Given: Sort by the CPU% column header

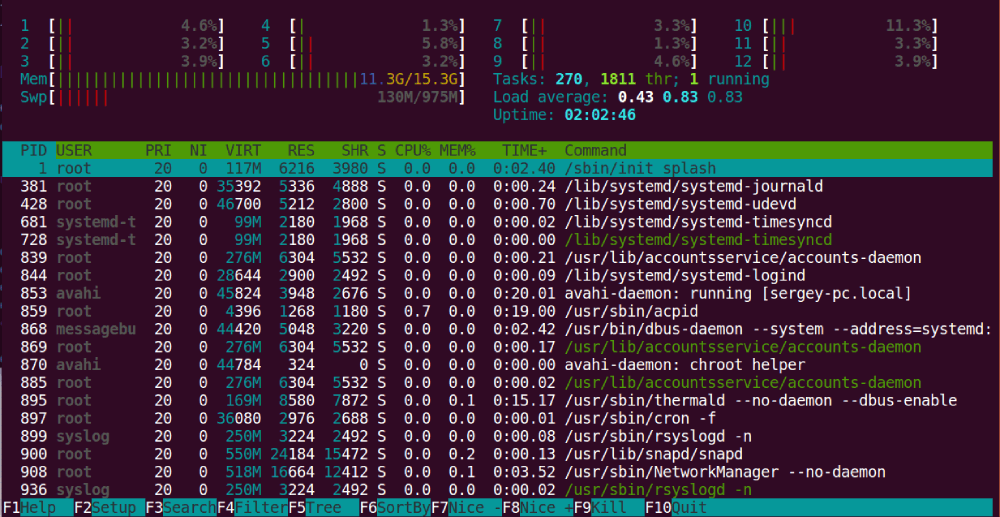Looking at the screenshot, I should (413, 150).
